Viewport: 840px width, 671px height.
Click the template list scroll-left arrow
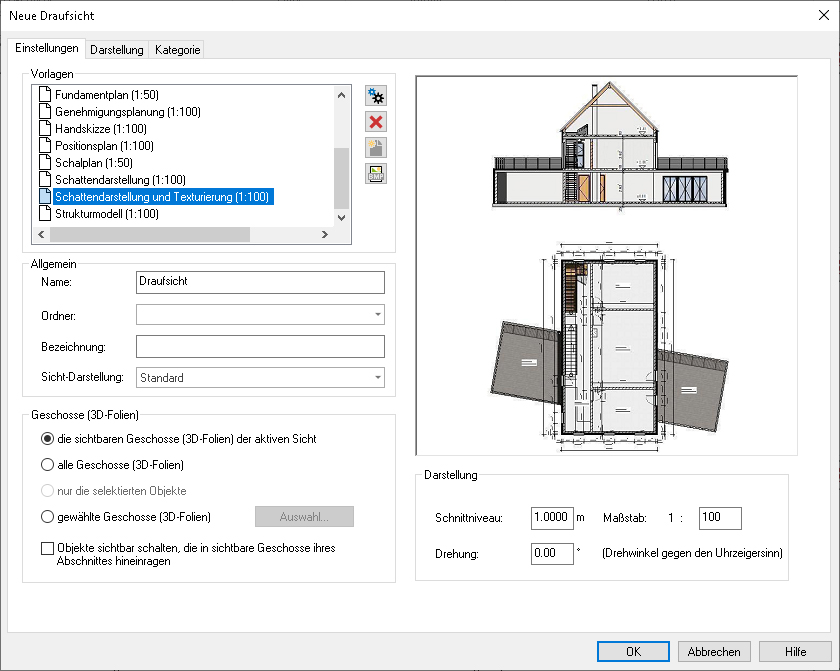pos(41,235)
